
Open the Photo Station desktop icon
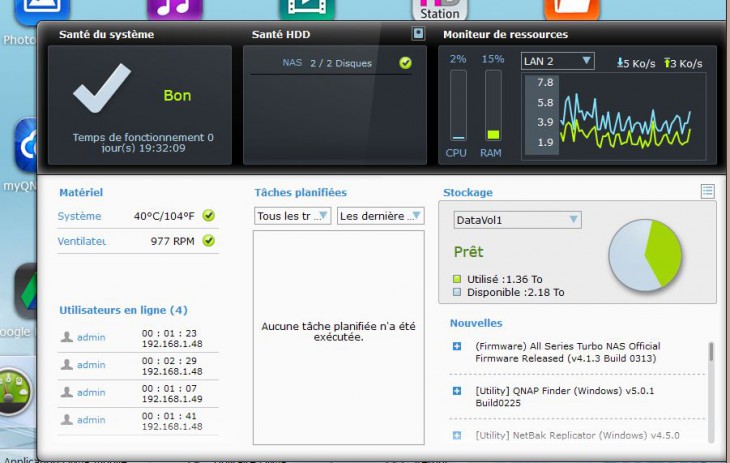(x=42, y=11)
